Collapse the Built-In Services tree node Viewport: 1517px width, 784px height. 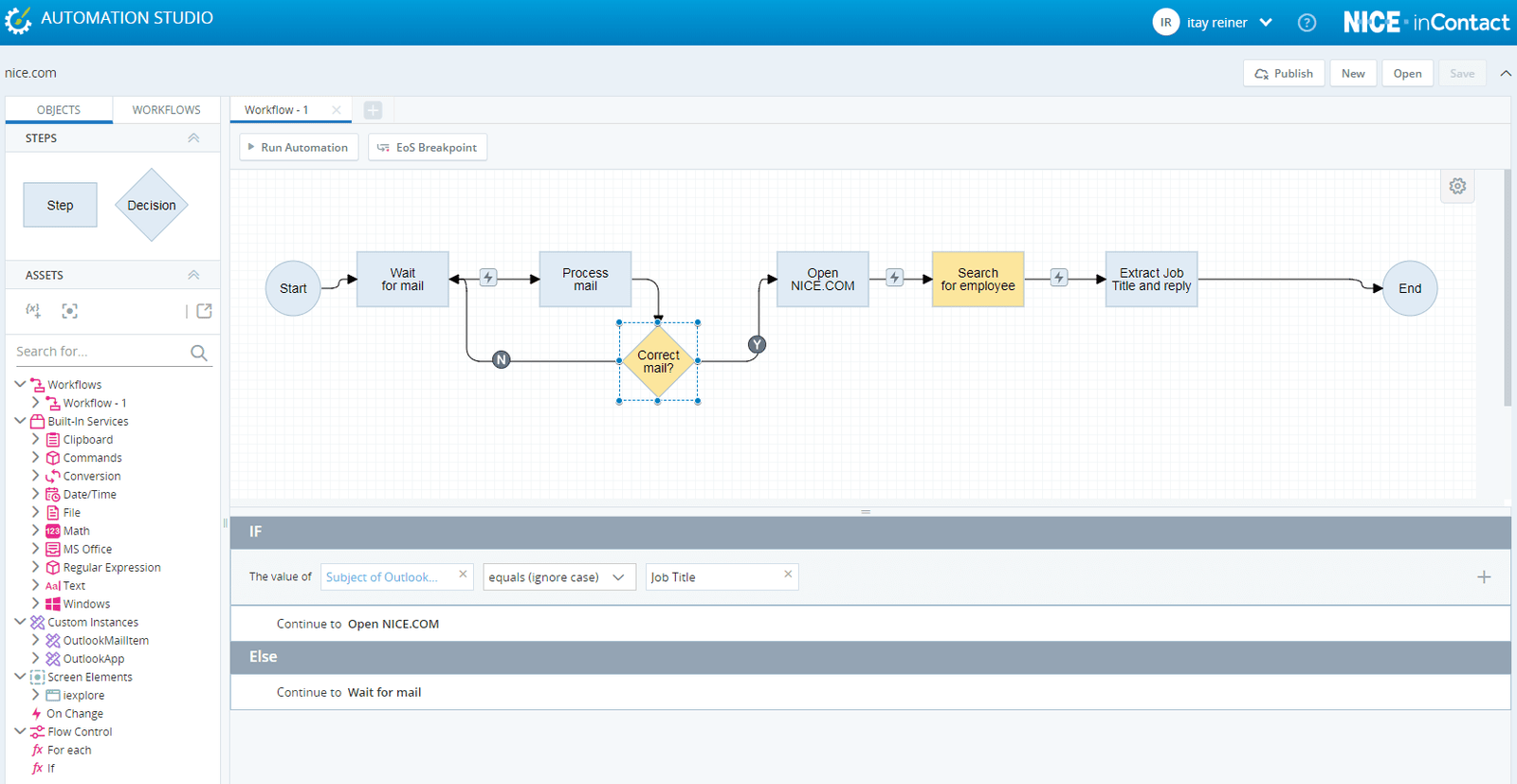(20, 421)
